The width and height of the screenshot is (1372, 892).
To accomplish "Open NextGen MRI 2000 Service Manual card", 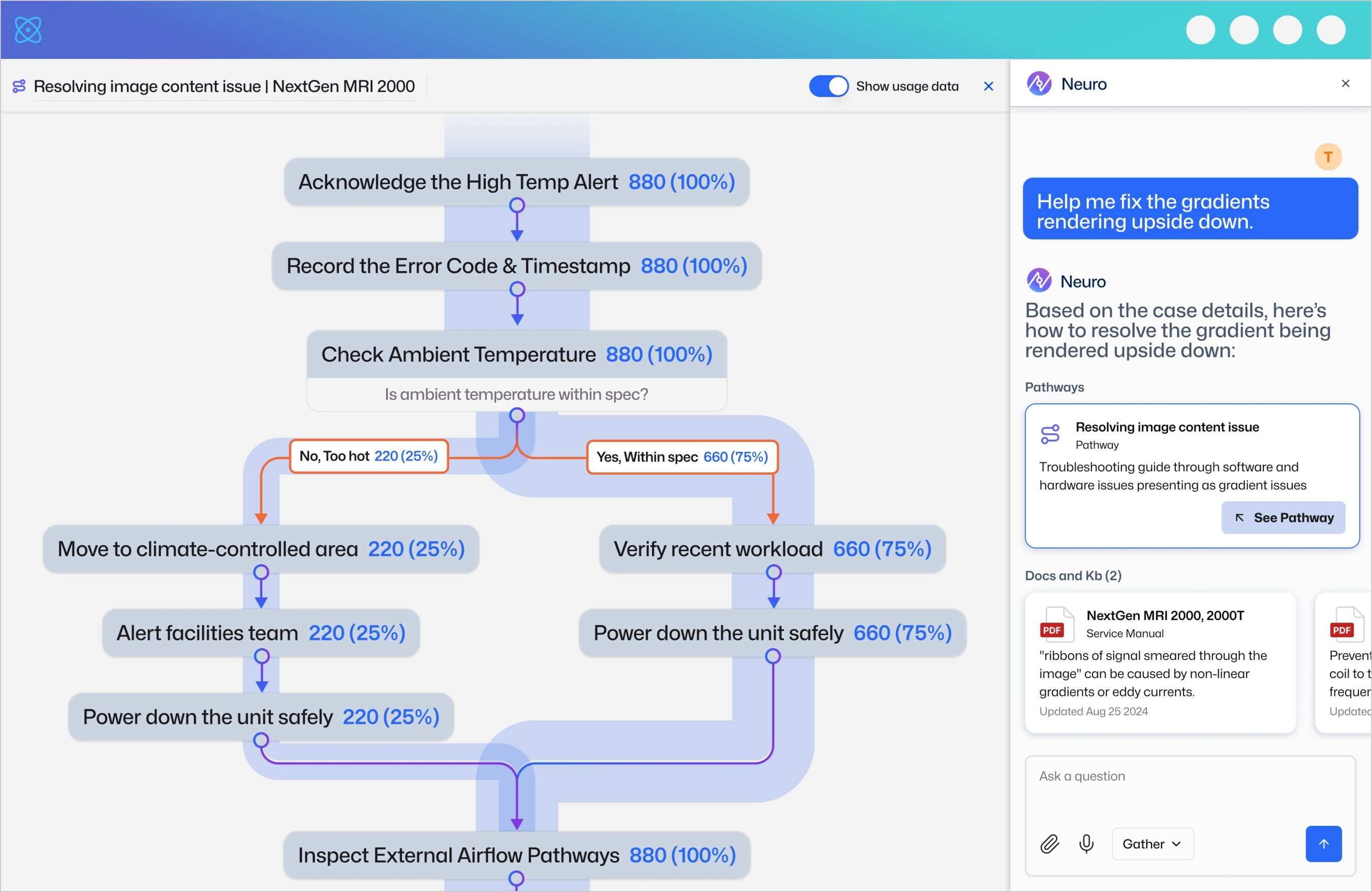I will [x=1160, y=663].
